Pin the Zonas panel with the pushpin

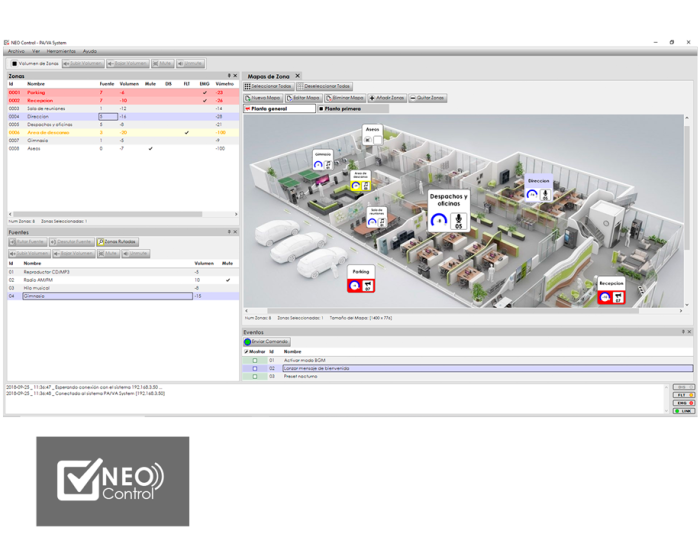pos(229,75)
